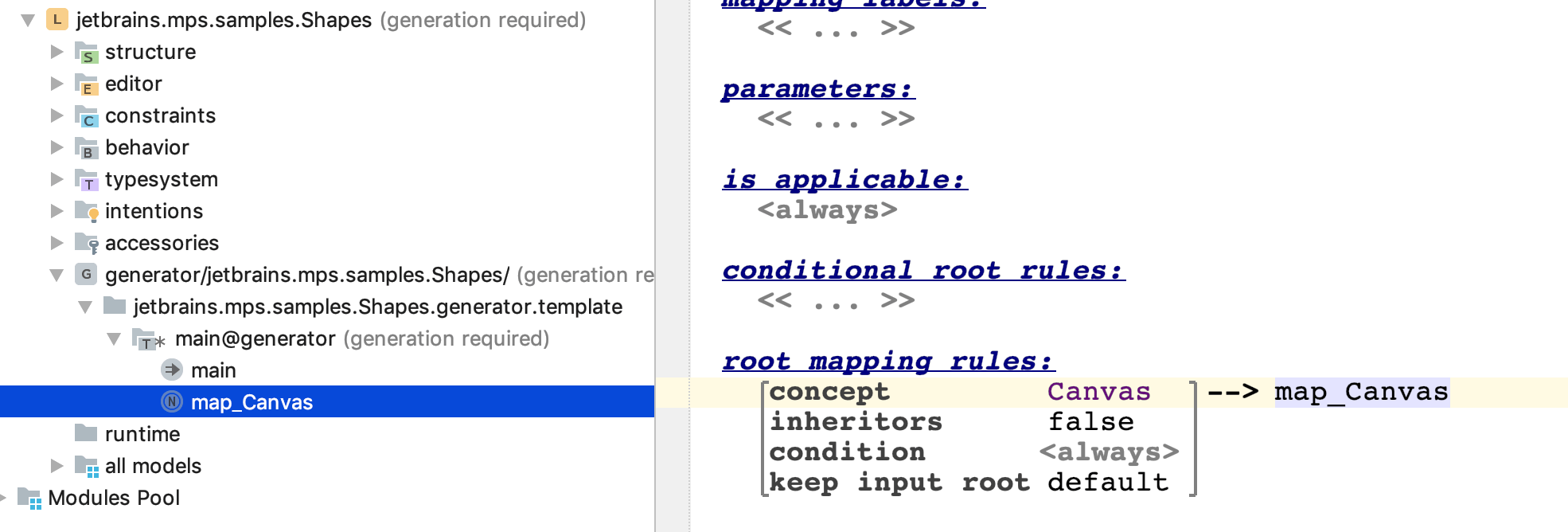Click the condition keyword in mapping rule
This screenshot has width=1568, height=532.
pos(847,452)
